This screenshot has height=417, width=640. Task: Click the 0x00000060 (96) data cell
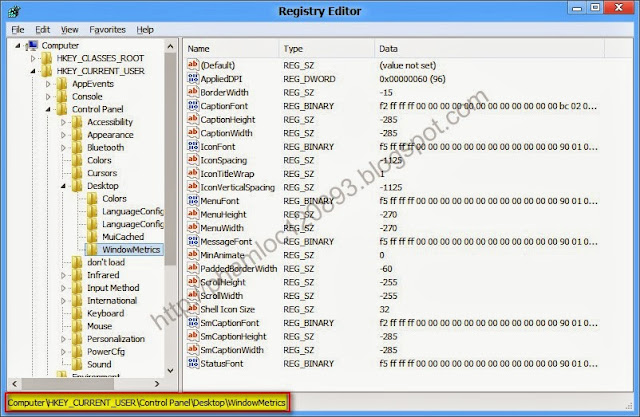tap(412, 79)
